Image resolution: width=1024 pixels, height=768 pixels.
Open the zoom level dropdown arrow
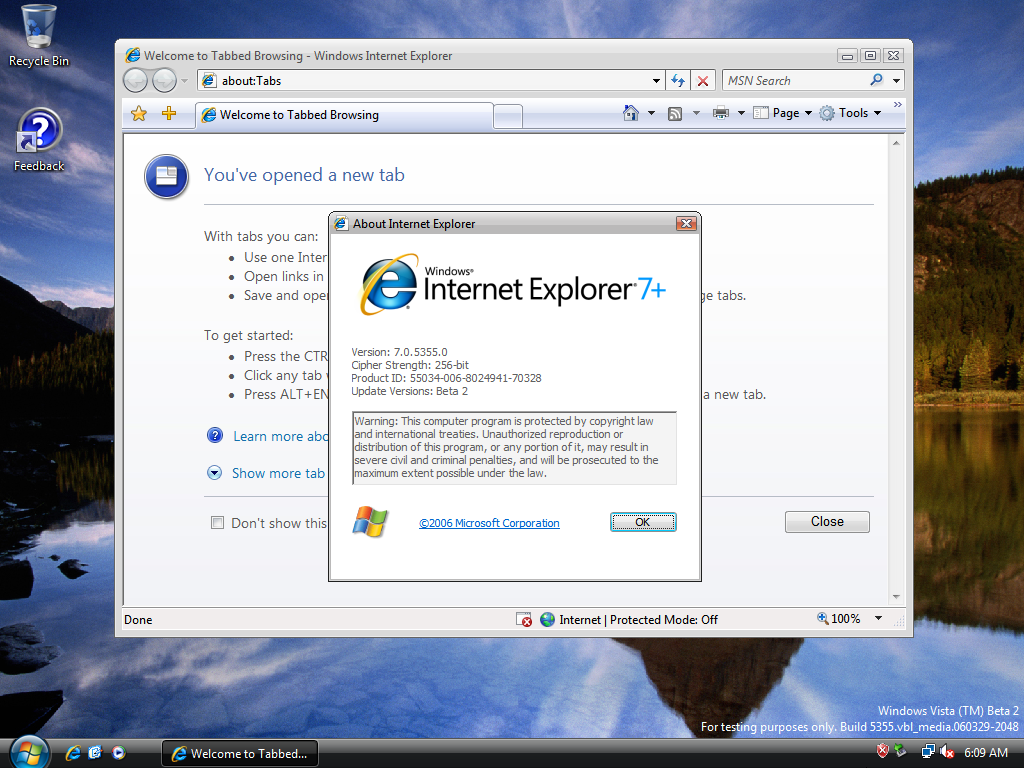[x=878, y=618]
